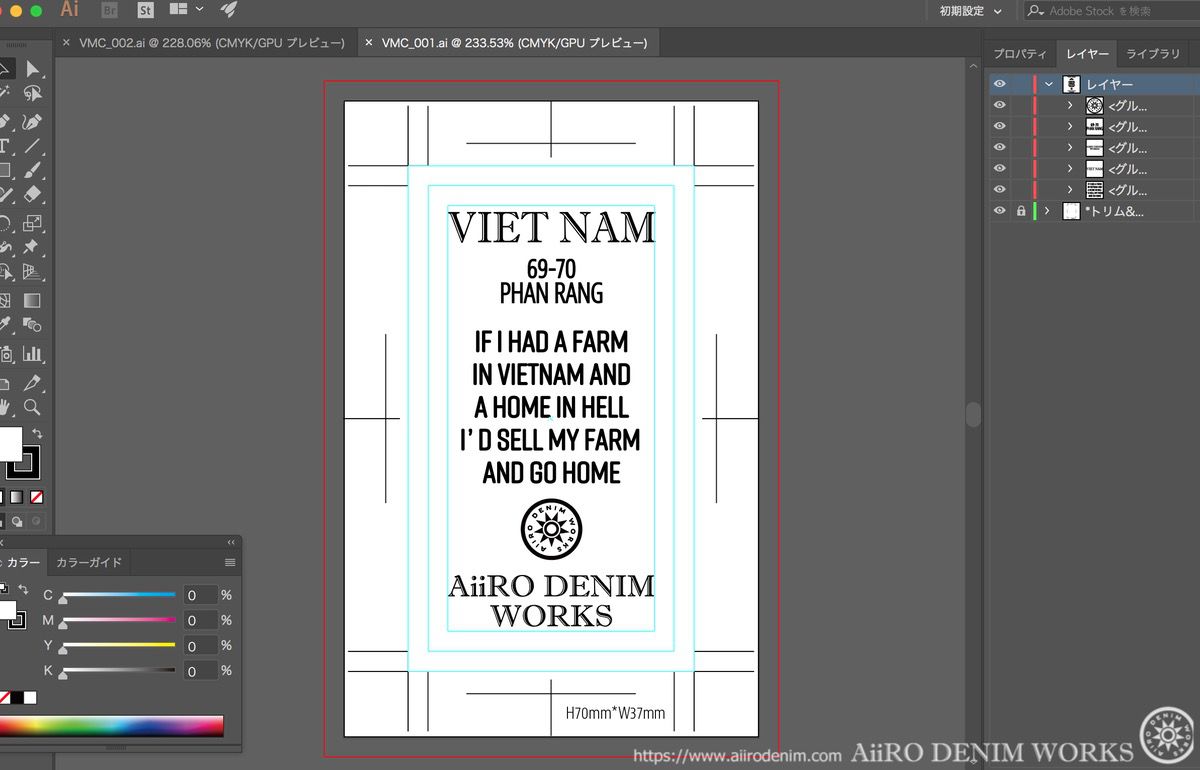Adjust the Black (K) color slider
This screenshot has height=770, width=1200.
[x=118, y=670]
